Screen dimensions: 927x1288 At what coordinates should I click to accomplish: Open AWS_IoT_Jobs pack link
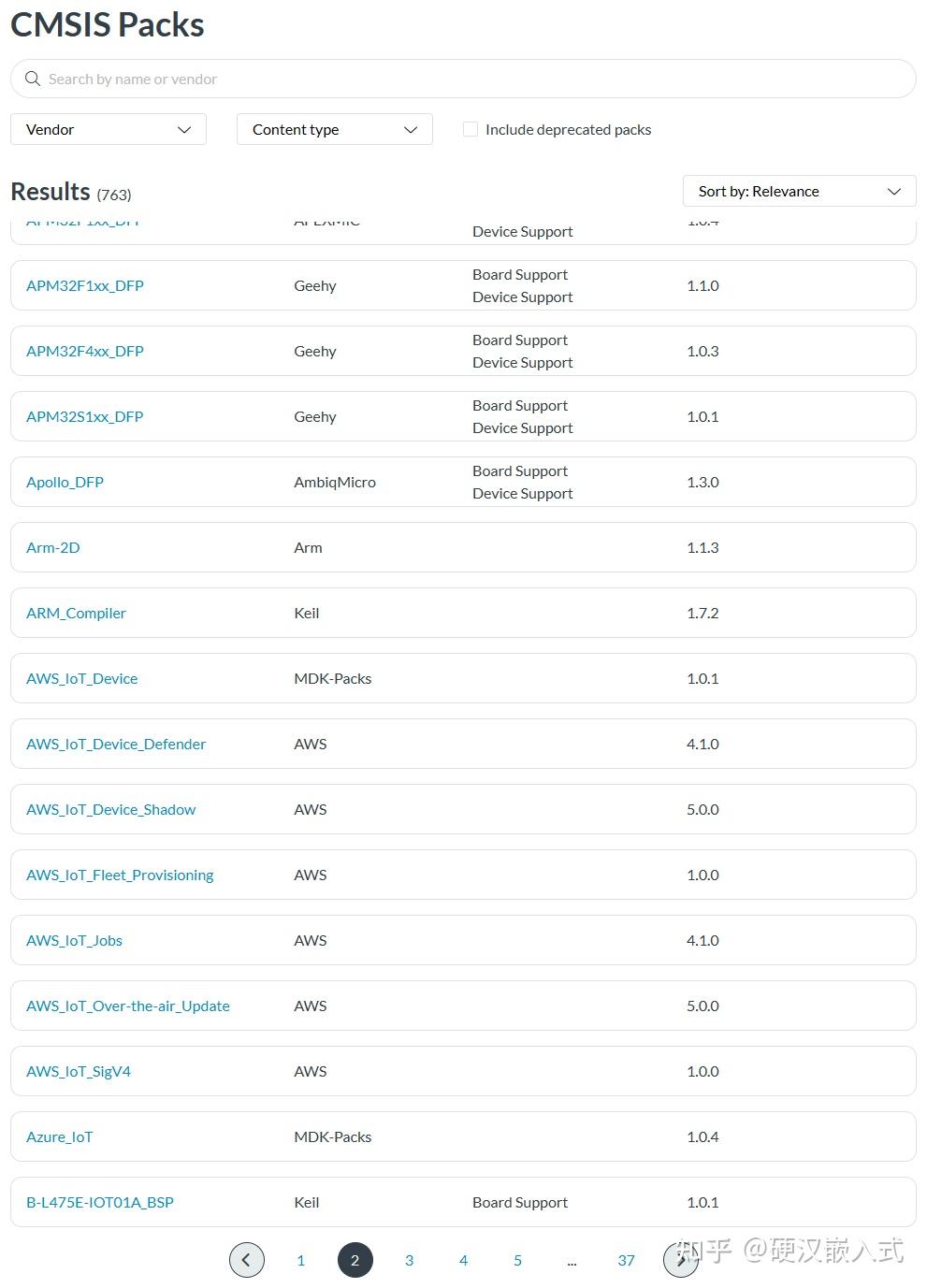75,940
